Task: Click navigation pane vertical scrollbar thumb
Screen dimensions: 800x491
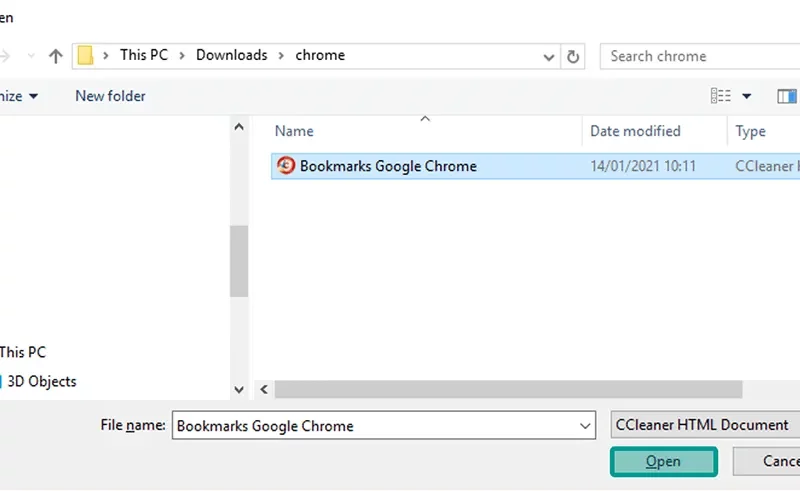Action: pyautogui.click(x=239, y=261)
